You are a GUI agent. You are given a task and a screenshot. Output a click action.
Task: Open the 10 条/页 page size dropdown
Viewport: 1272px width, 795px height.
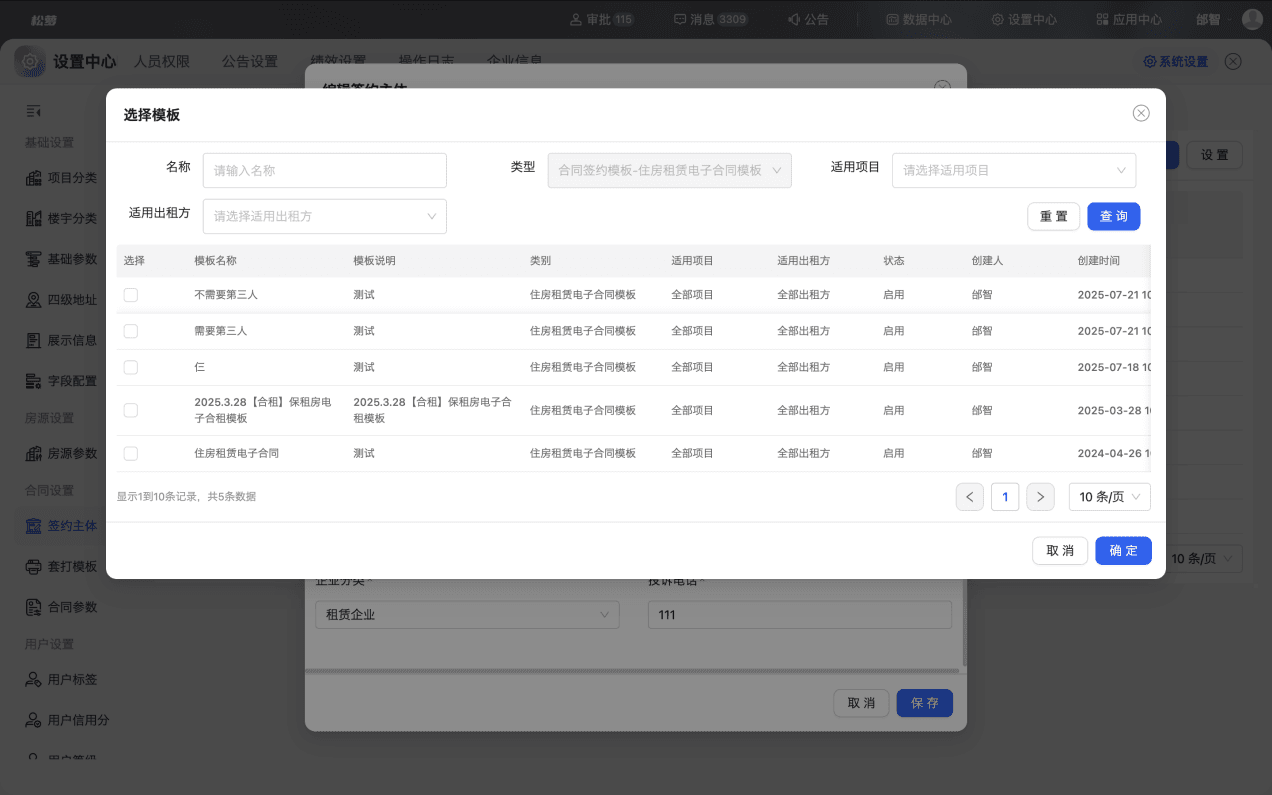coord(1110,497)
